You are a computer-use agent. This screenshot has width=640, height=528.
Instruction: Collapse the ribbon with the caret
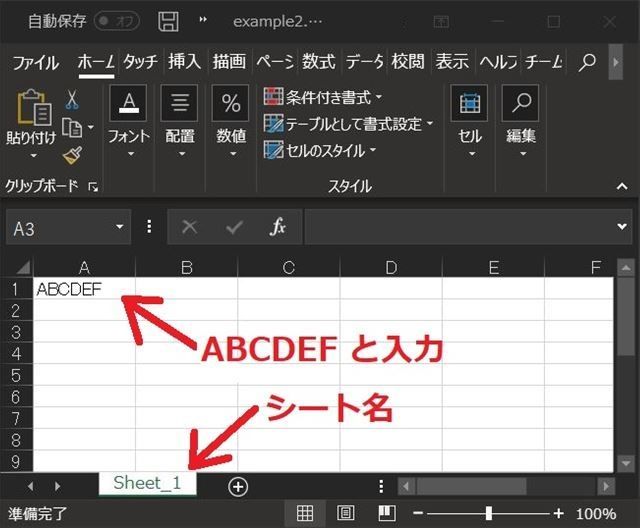click(622, 186)
